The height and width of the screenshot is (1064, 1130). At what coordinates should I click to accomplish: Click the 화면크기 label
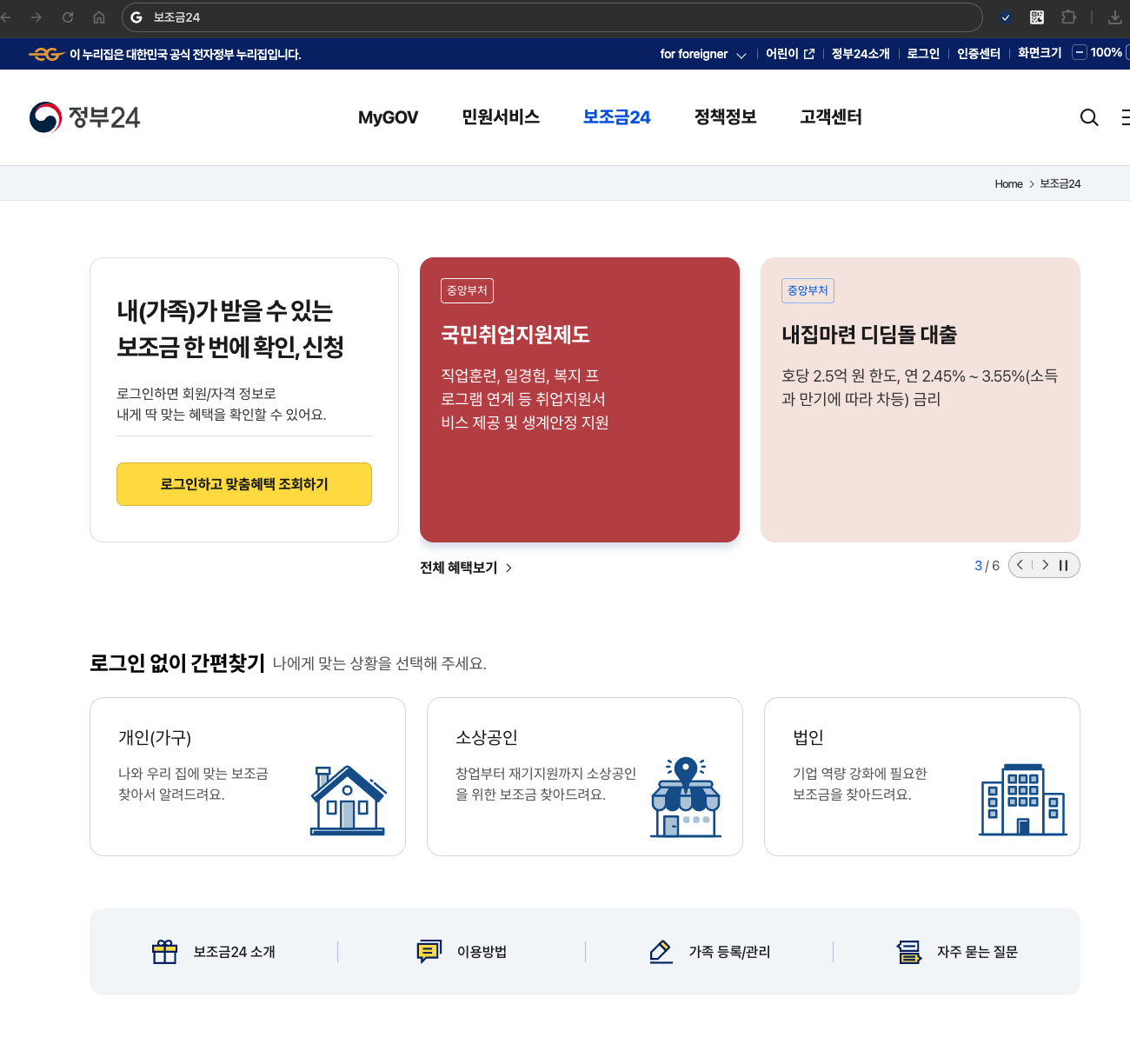pos(1040,53)
